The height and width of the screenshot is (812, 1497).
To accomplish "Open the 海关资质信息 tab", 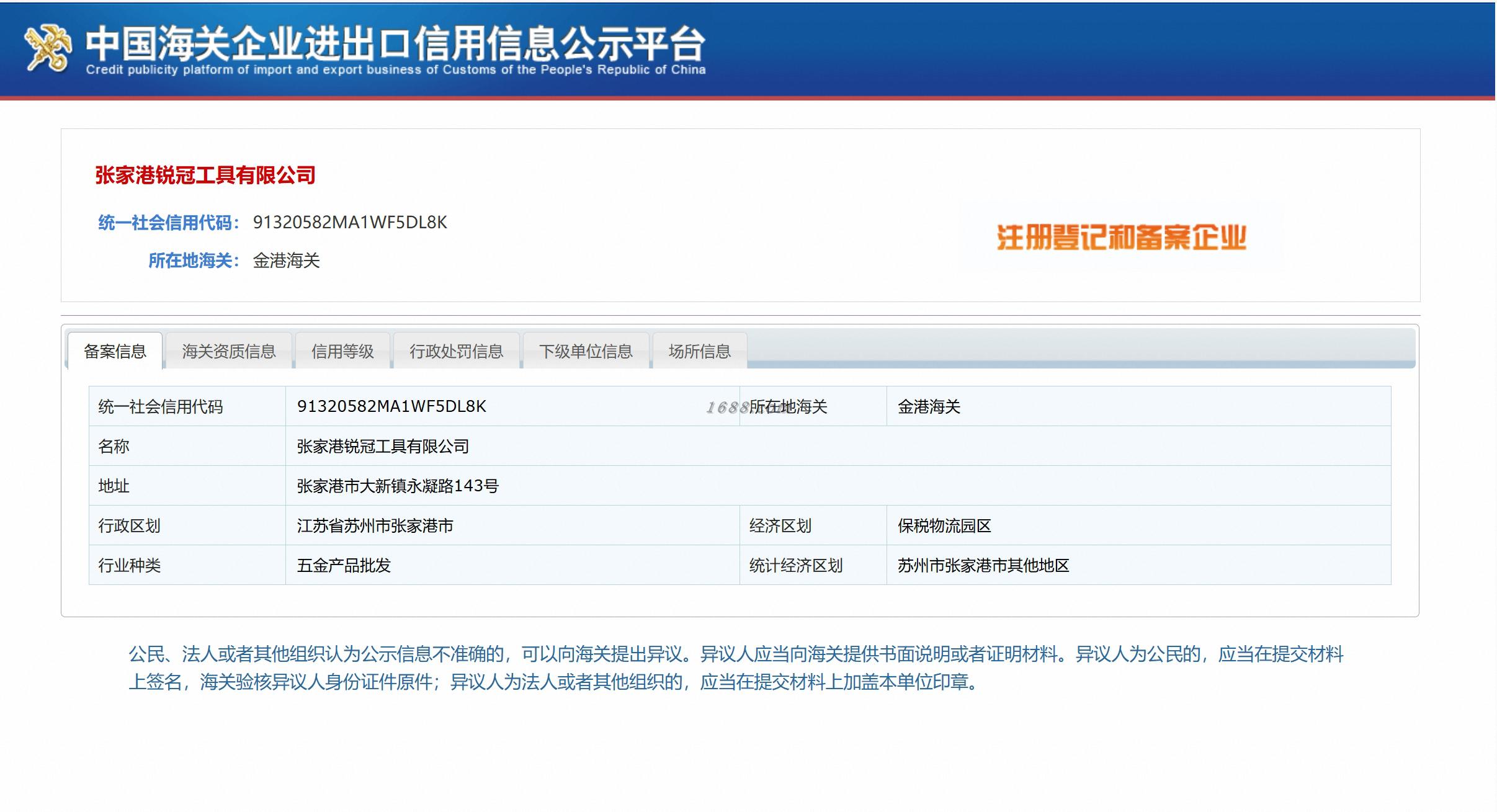I will (x=228, y=352).
